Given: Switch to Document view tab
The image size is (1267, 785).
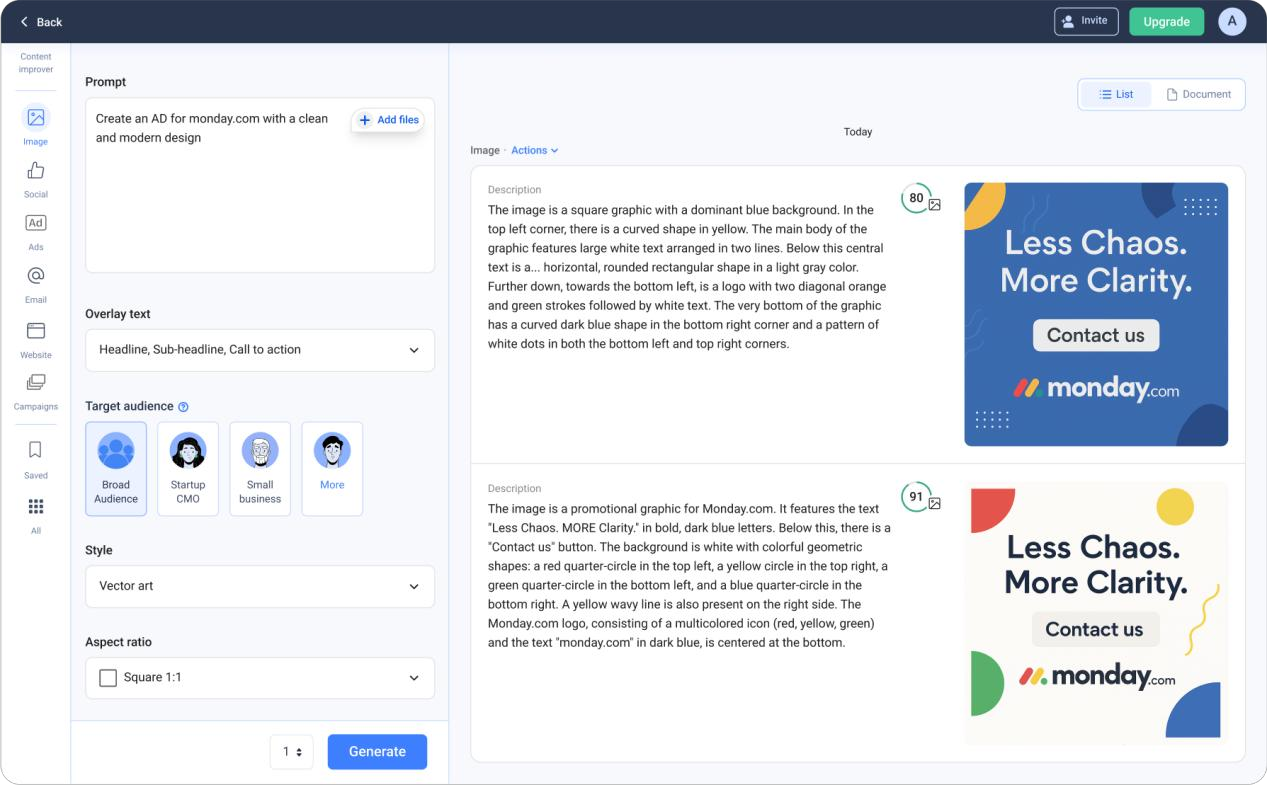Looking at the screenshot, I should (x=1198, y=94).
